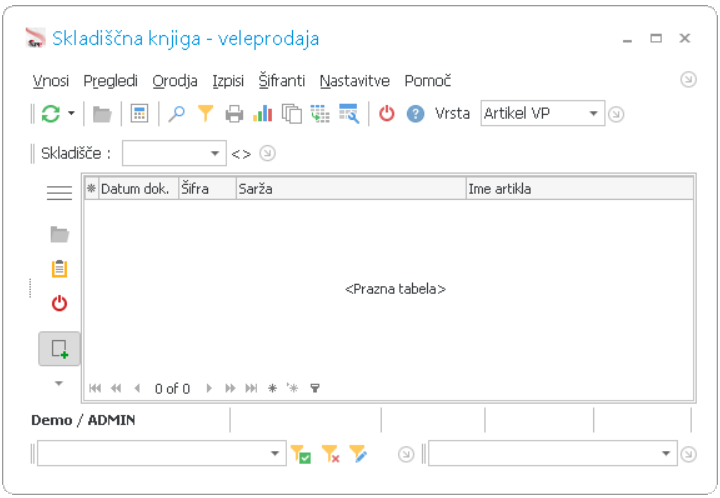Click the menu bar customize arrow circle
This screenshot has height=498, width=720.
coord(688,80)
